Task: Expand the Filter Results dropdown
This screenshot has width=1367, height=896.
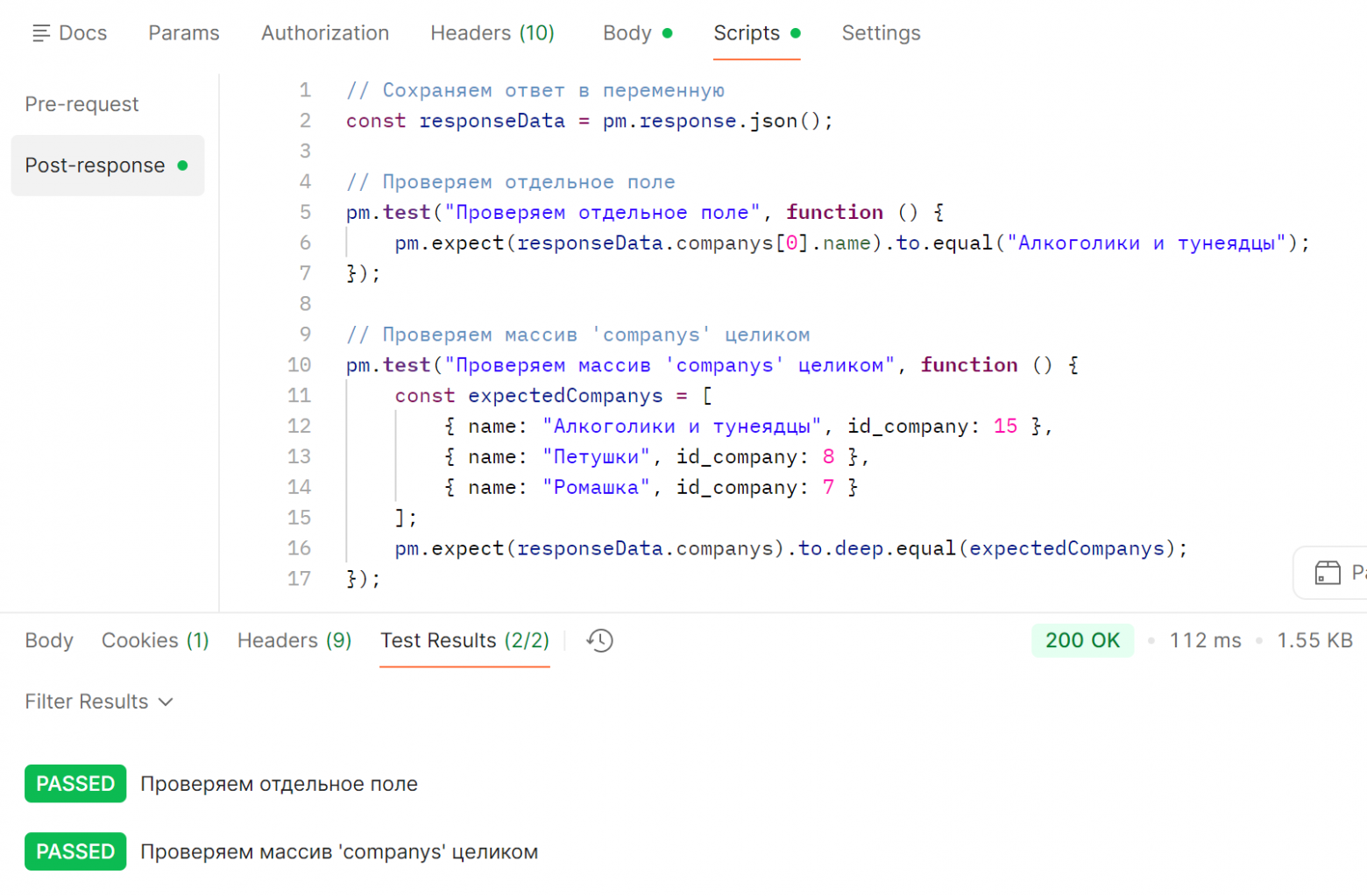Action: [x=99, y=702]
